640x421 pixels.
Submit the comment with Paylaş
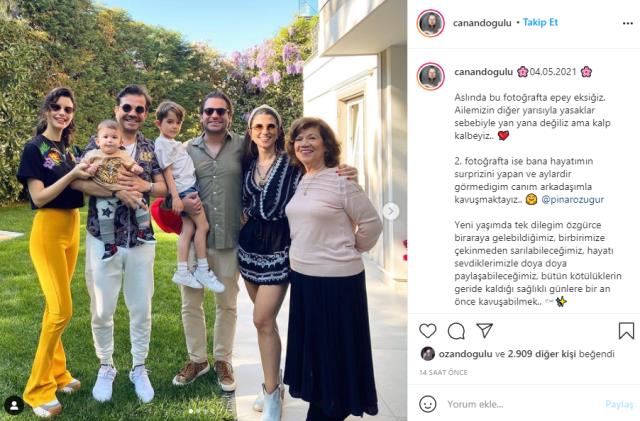[x=619, y=404]
